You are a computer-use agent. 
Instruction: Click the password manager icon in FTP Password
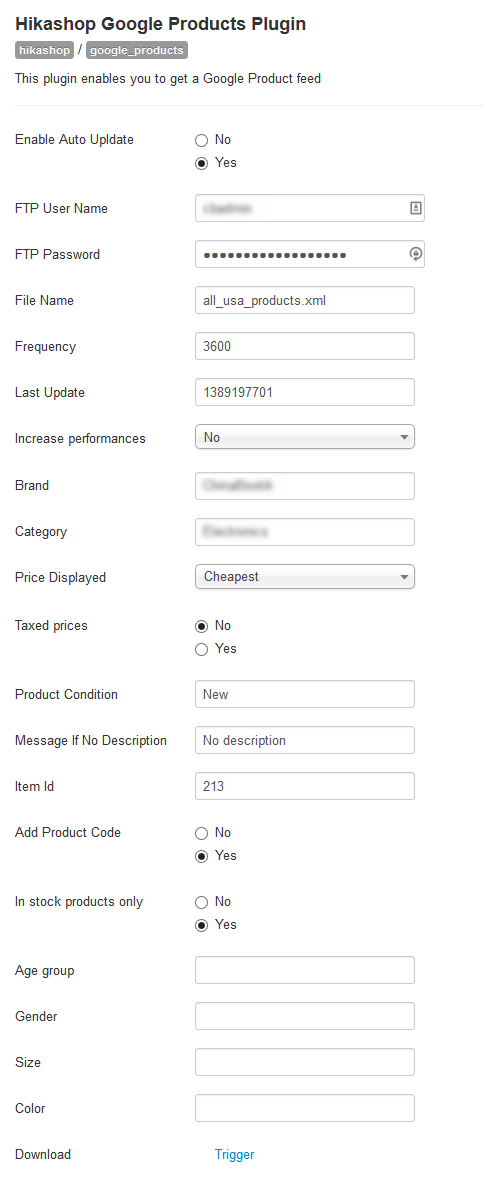[415, 254]
